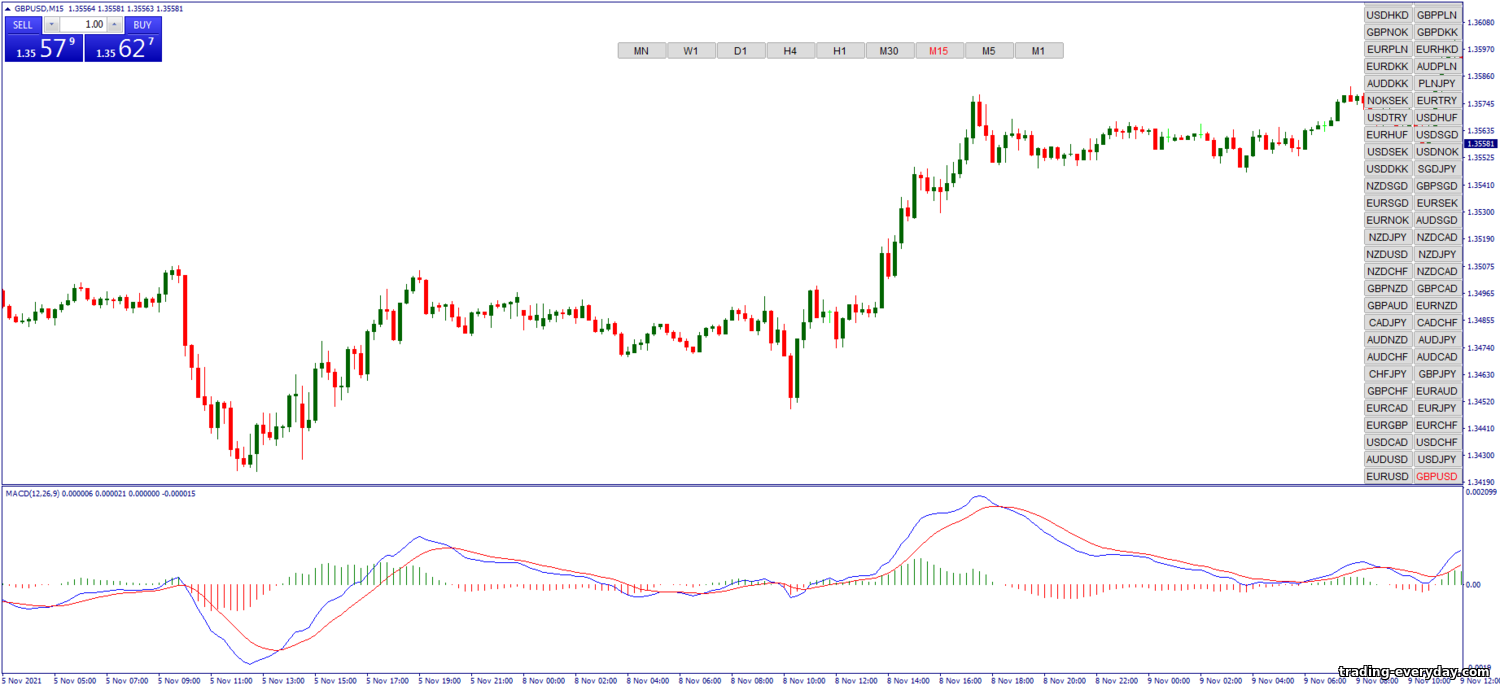Choose the EURDKK pair
The width and height of the screenshot is (1500, 690).
[1388, 66]
